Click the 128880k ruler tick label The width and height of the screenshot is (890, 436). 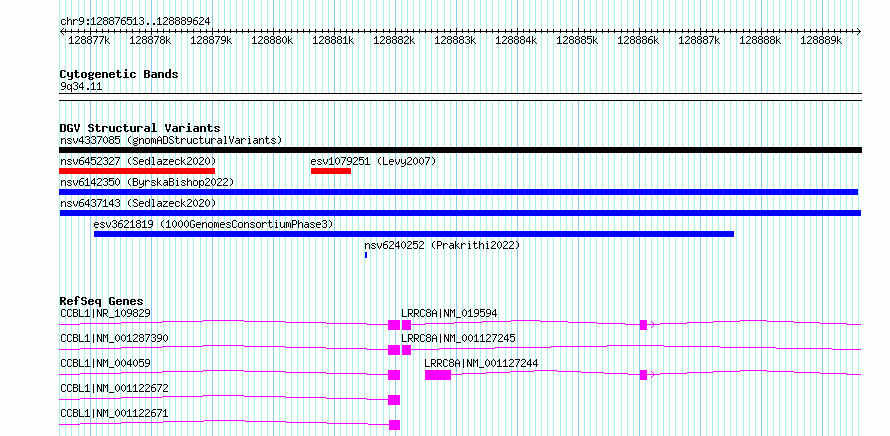[x=272, y=41]
